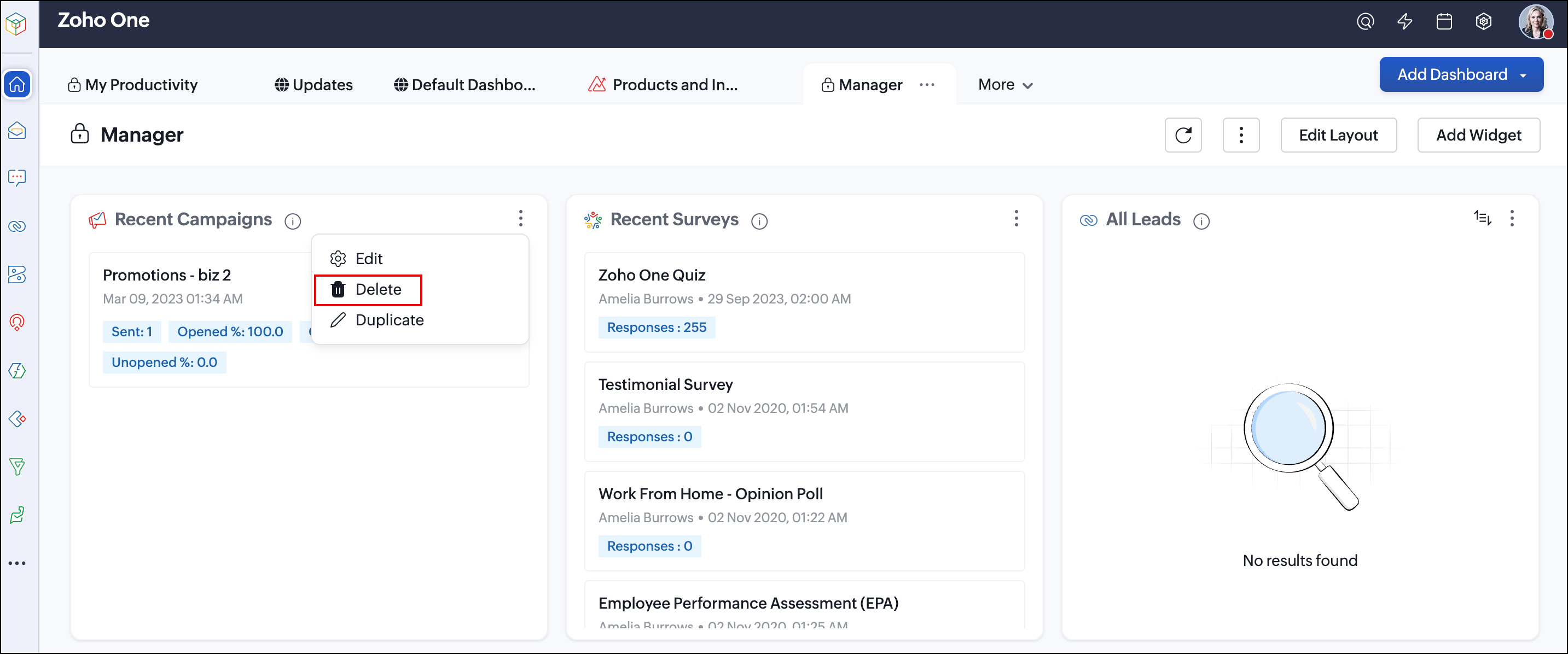
Task: Open the green hand icon in sidebar
Action: (17, 515)
